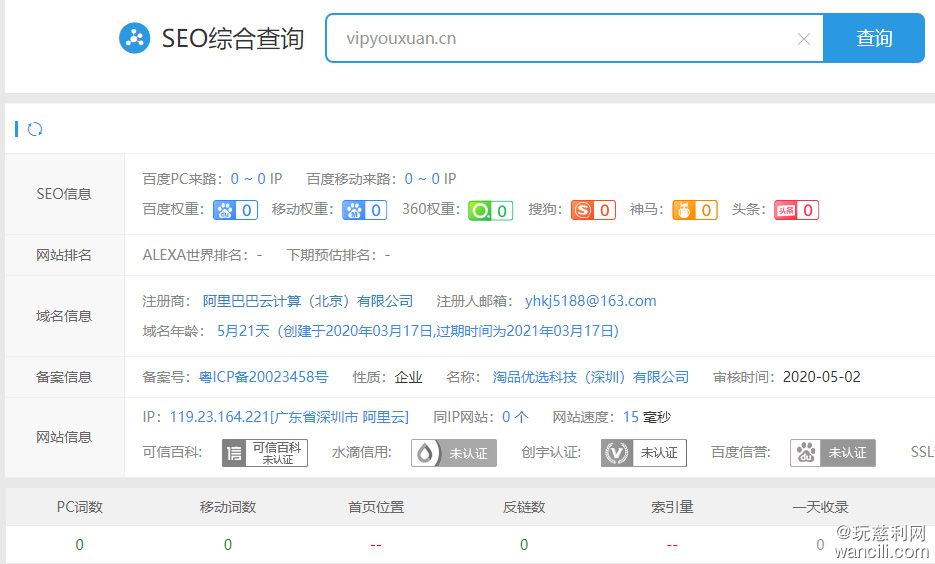Click the PC词数 value 0
Viewport: 935px width, 564px height.
coord(79,544)
